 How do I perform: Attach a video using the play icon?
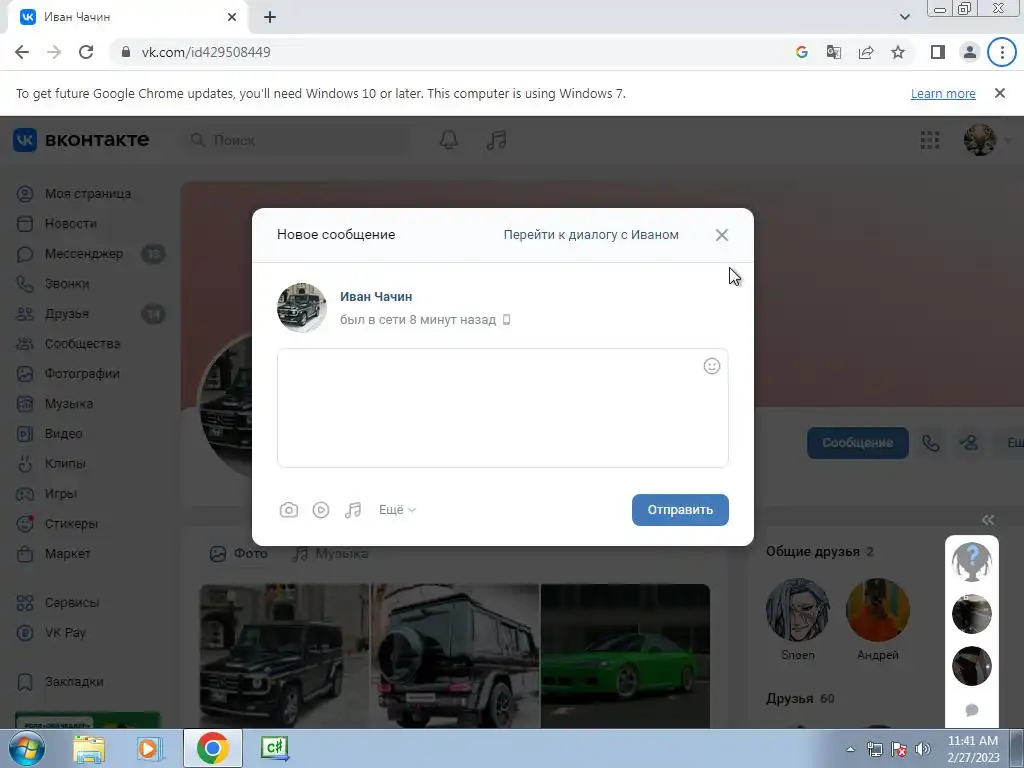pyautogui.click(x=321, y=510)
